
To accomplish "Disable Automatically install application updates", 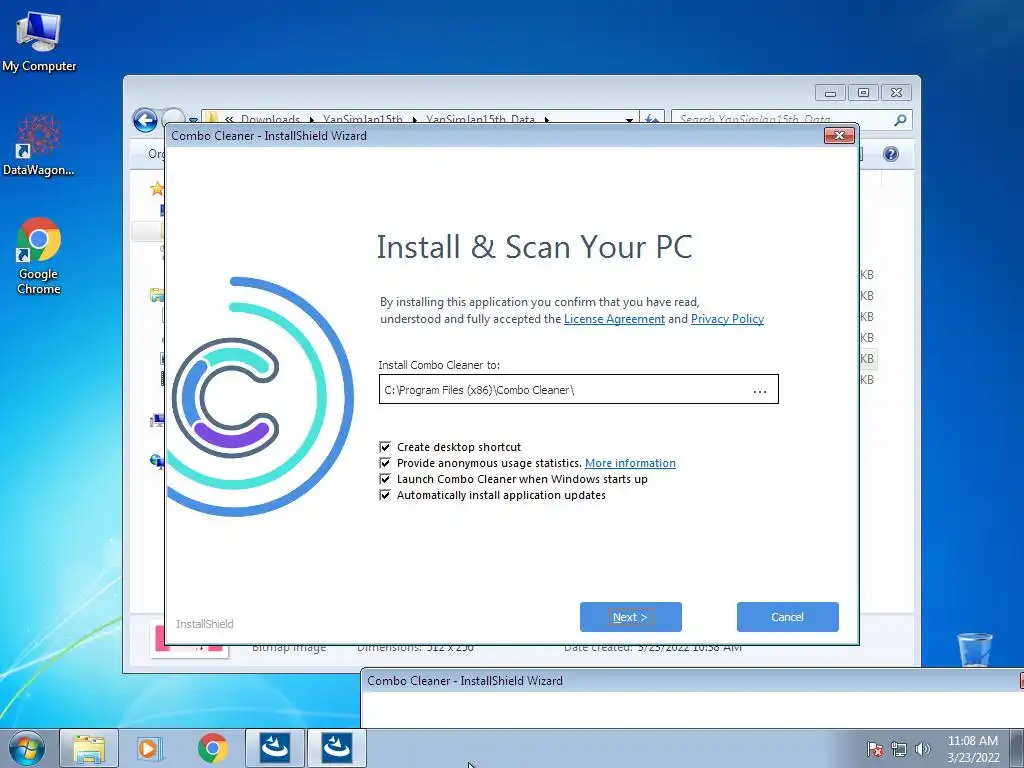I will tap(385, 495).
